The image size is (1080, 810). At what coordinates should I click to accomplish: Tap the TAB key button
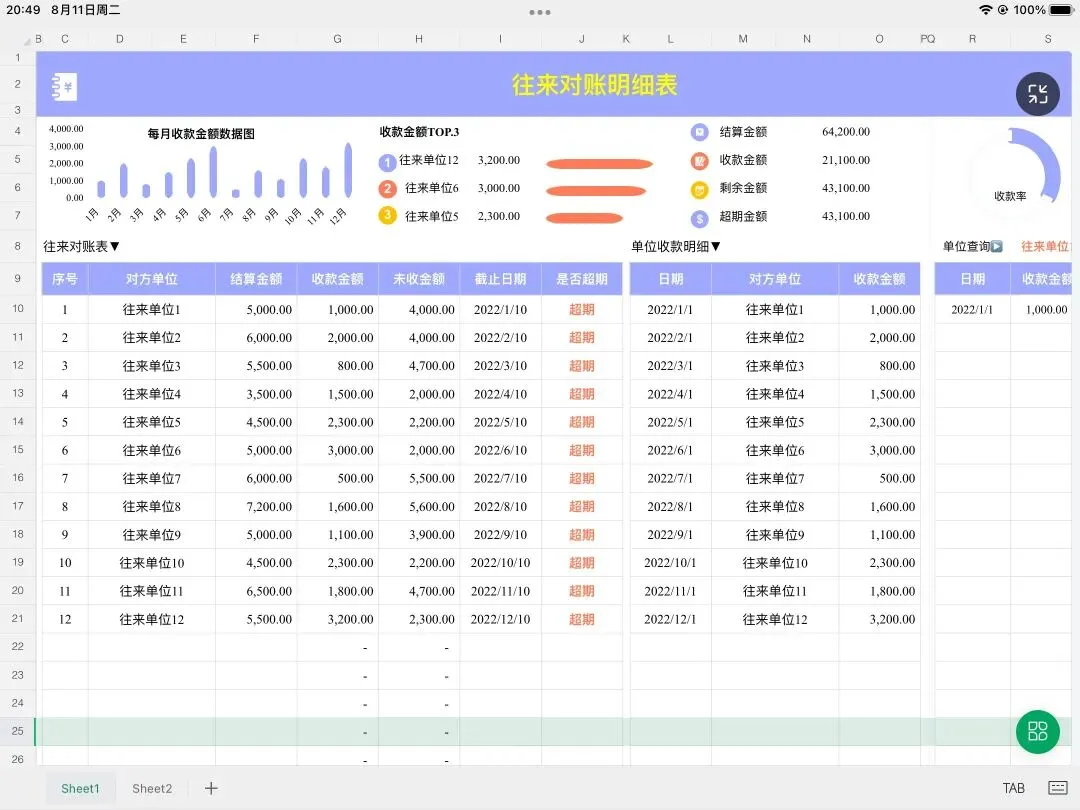click(x=1013, y=788)
